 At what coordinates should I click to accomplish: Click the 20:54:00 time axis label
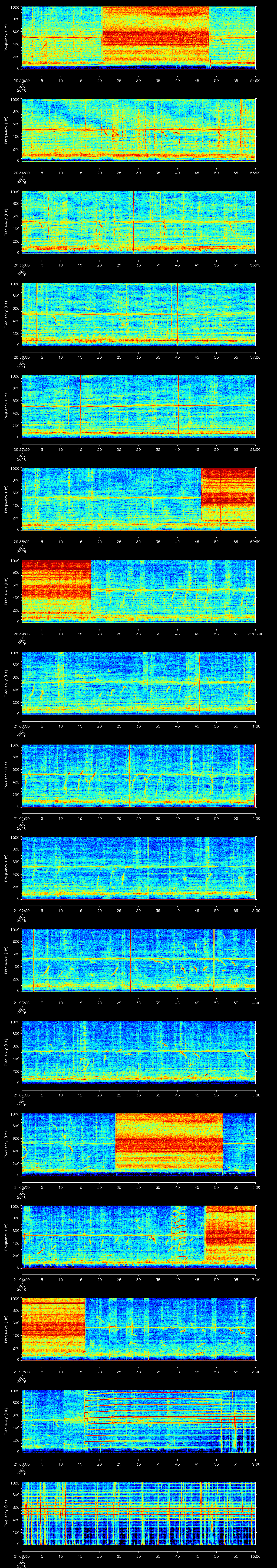point(21,172)
